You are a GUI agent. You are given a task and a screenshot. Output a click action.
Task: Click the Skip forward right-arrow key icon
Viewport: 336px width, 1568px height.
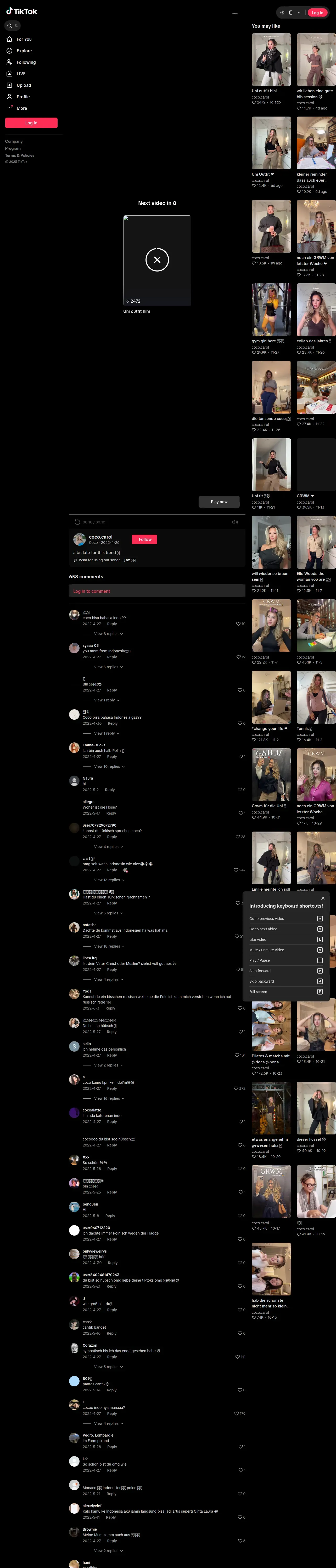point(320,971)
